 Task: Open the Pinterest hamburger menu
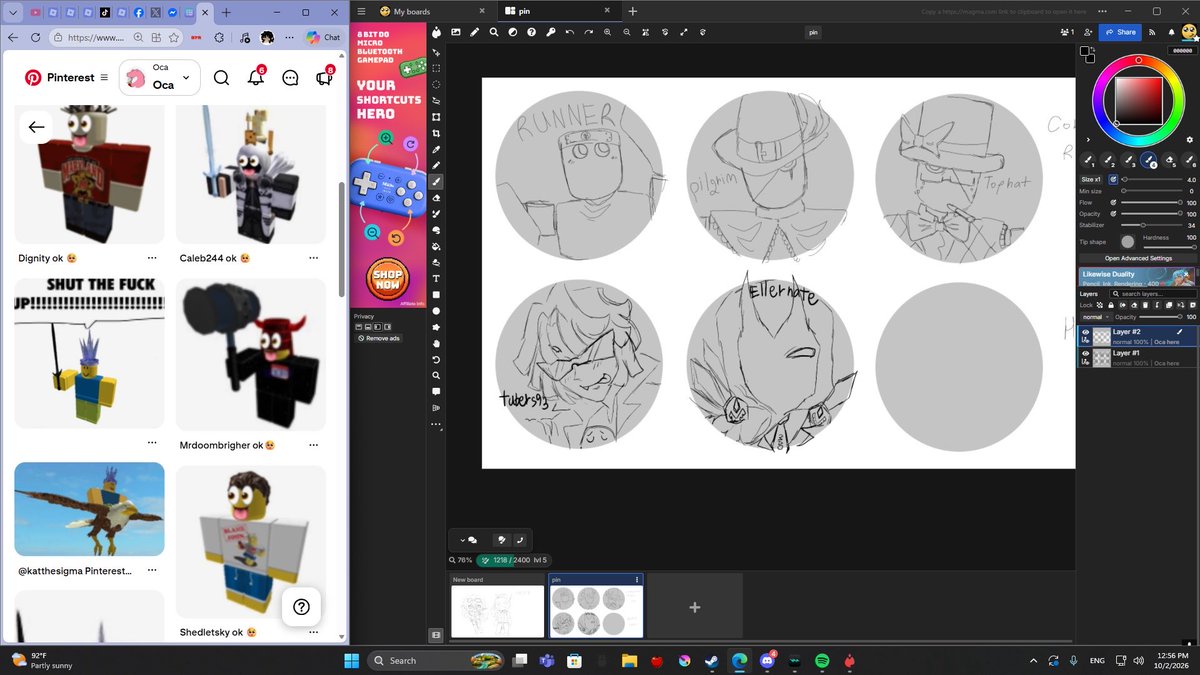tap(104, 78)
